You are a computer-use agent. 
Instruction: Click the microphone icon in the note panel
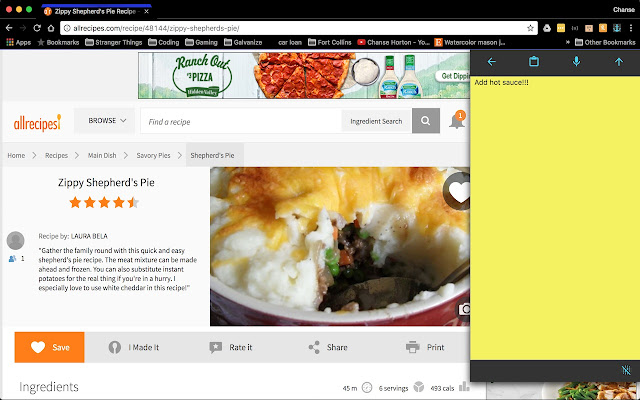(x=576, y=62)
